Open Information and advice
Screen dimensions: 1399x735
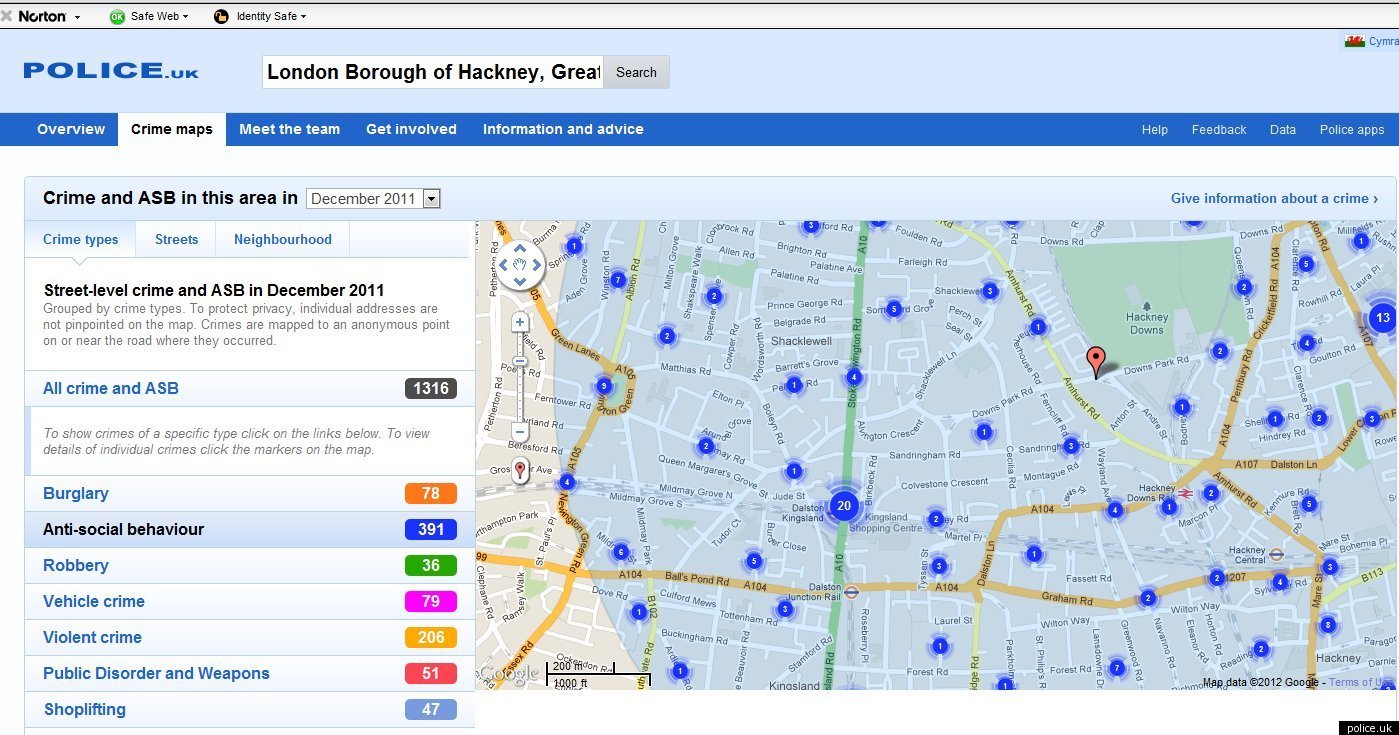click(563, 129)
